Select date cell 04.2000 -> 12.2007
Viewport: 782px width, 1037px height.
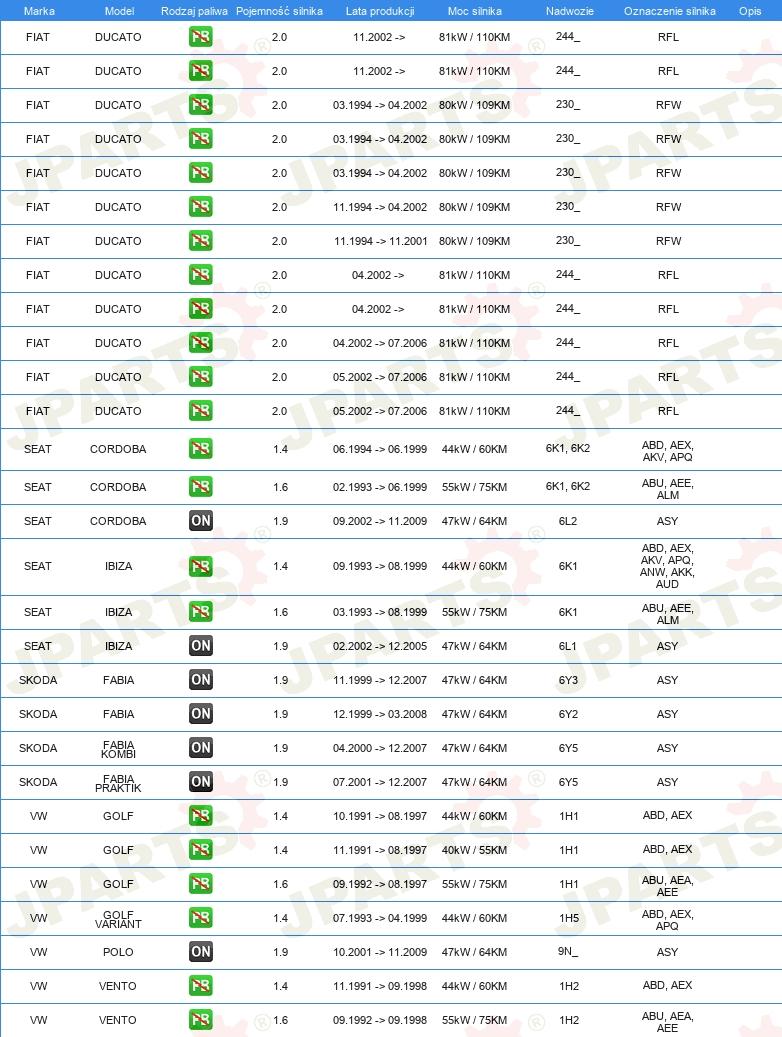click(x=380, y=748)
